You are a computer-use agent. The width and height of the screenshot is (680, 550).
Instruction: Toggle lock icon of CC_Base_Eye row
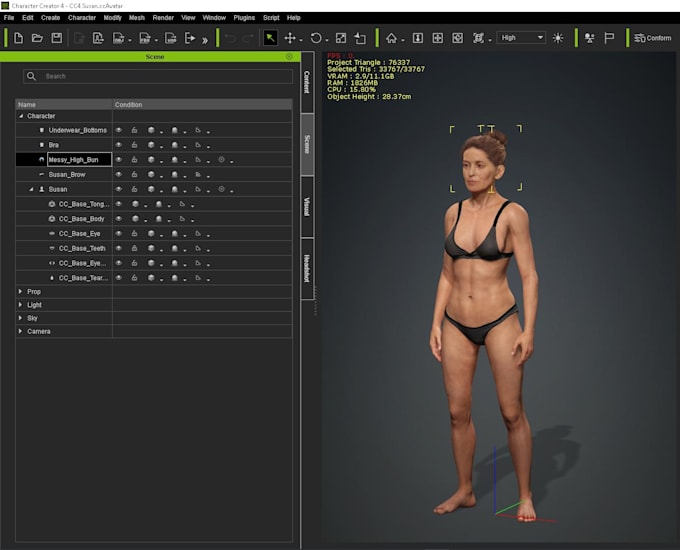point(134,233)
